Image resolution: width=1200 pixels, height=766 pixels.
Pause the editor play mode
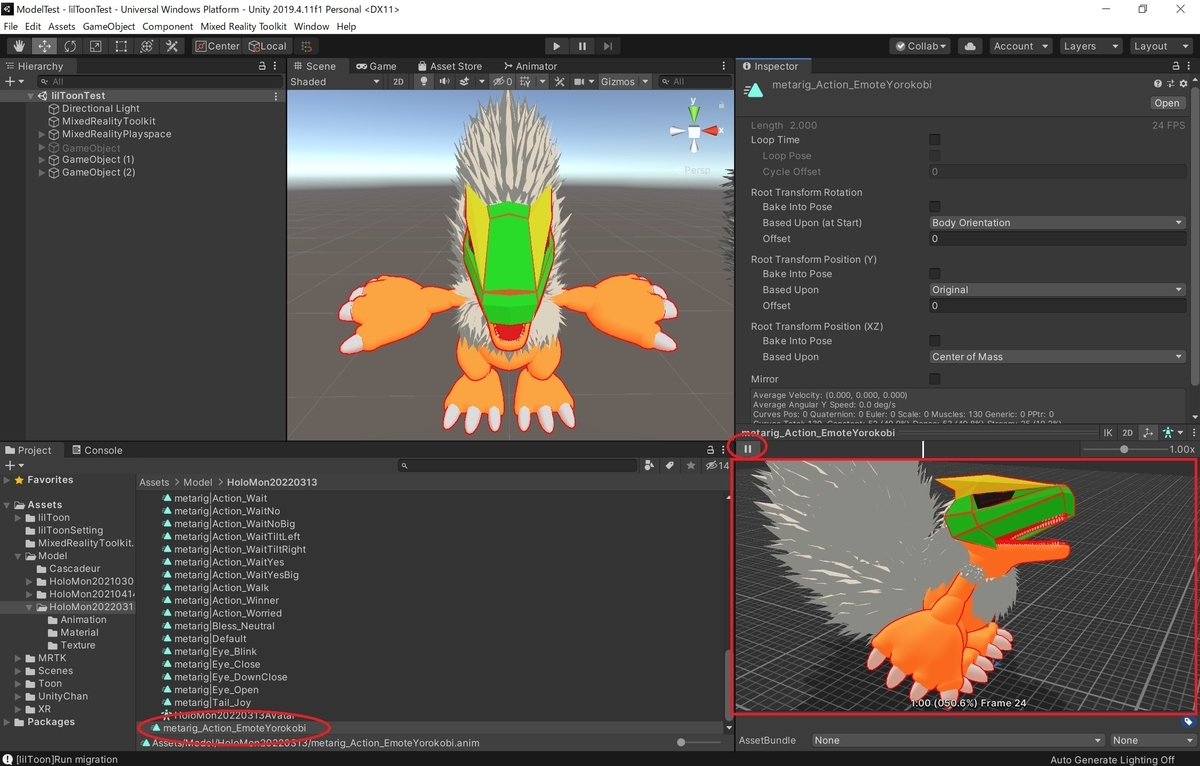pyautogui.click(x=582, y=46)
